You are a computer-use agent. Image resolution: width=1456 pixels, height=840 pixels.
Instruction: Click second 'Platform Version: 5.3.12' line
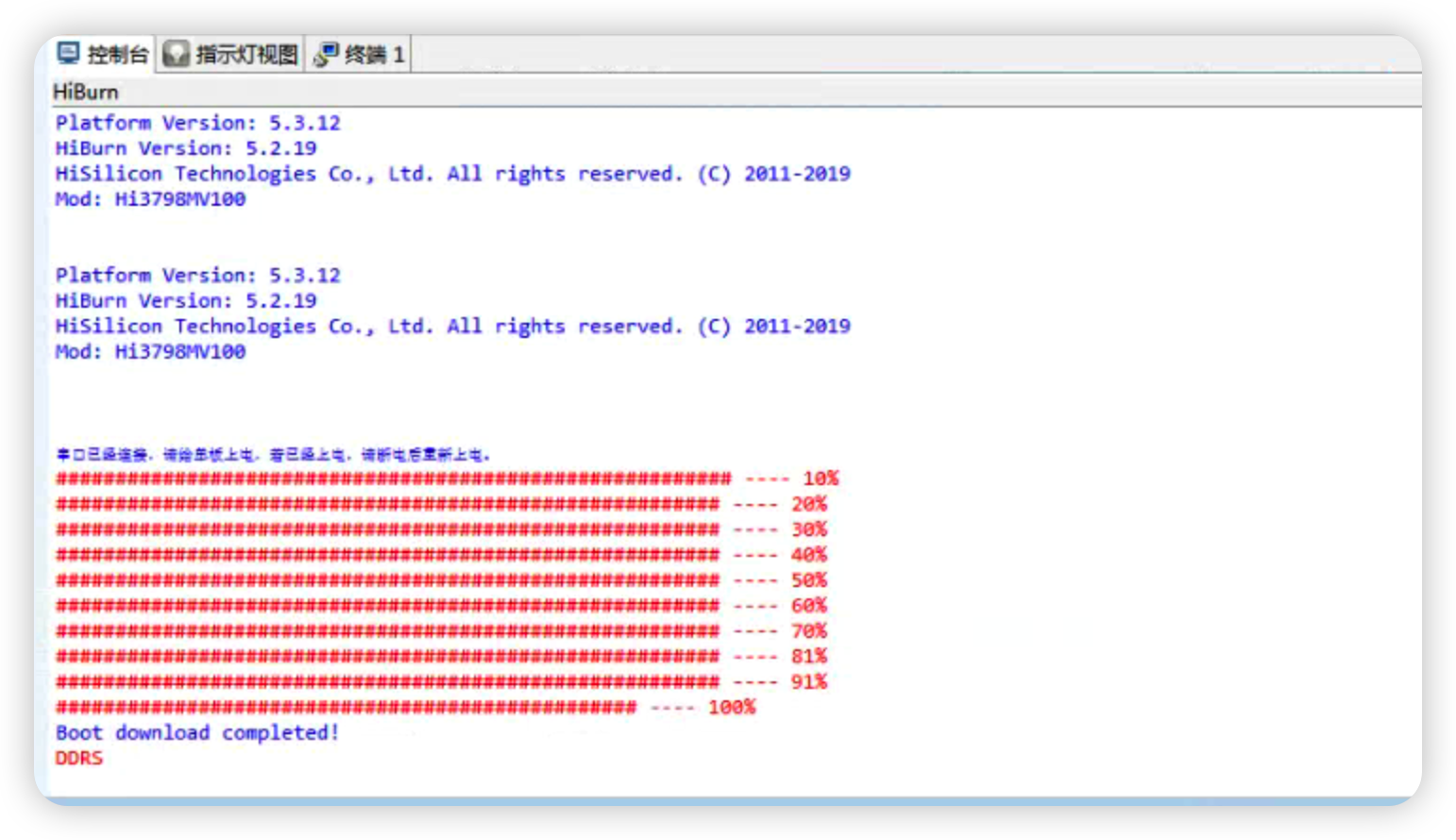[x=197, y=275]
